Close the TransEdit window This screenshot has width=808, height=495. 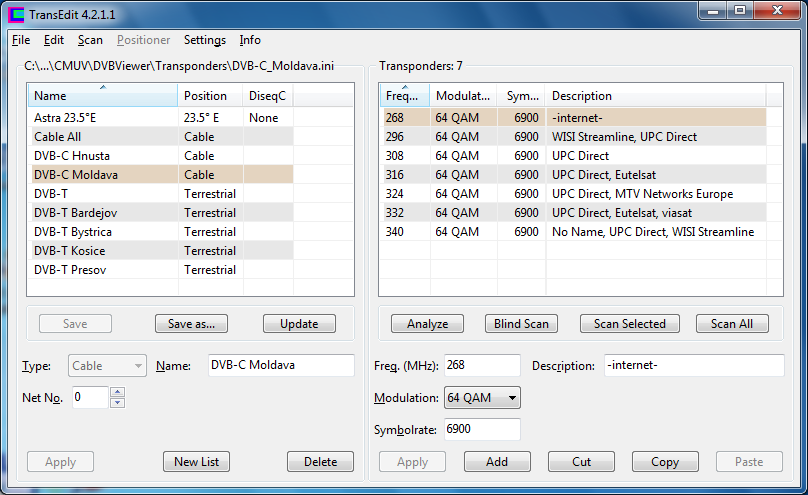[778, 11]
